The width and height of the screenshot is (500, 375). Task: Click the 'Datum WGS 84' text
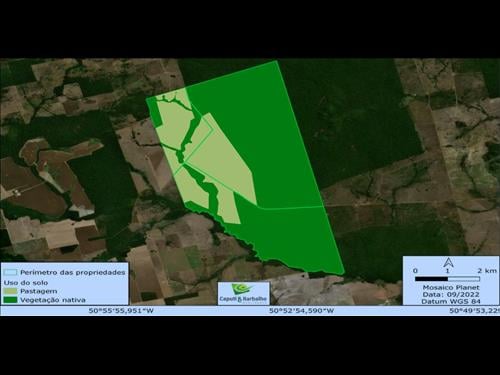pos(451,301)
